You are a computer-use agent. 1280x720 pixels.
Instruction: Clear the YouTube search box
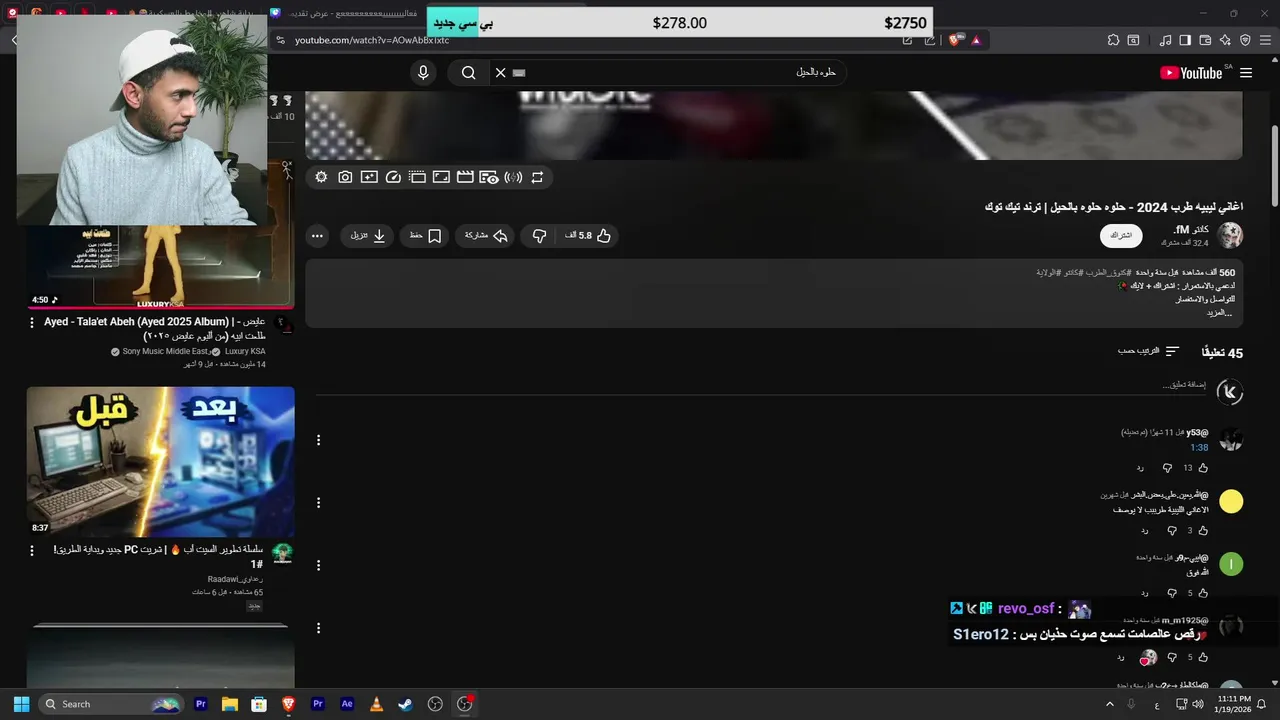point(501,73)
